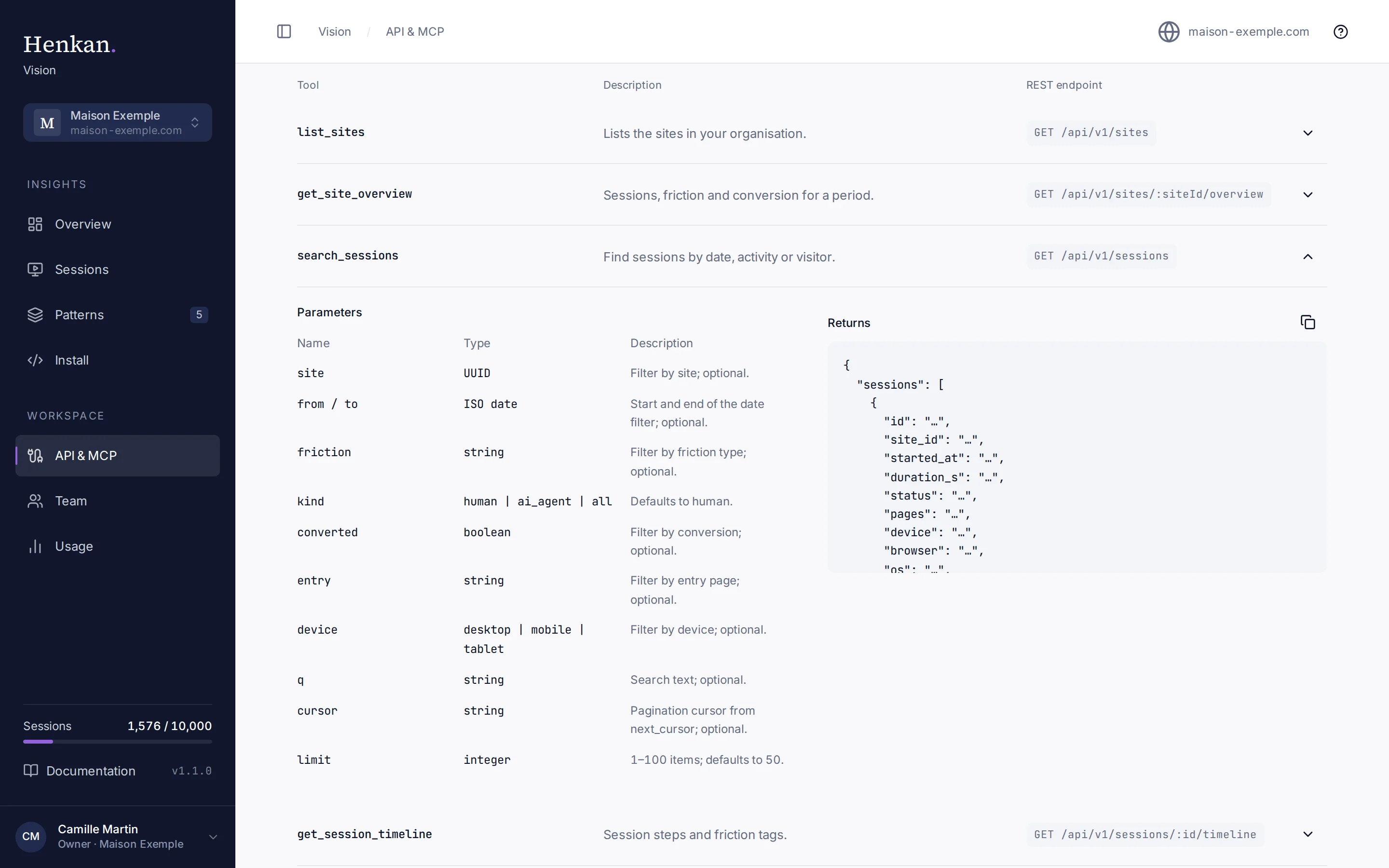Expand the get_site_overview tool row

1307,195
